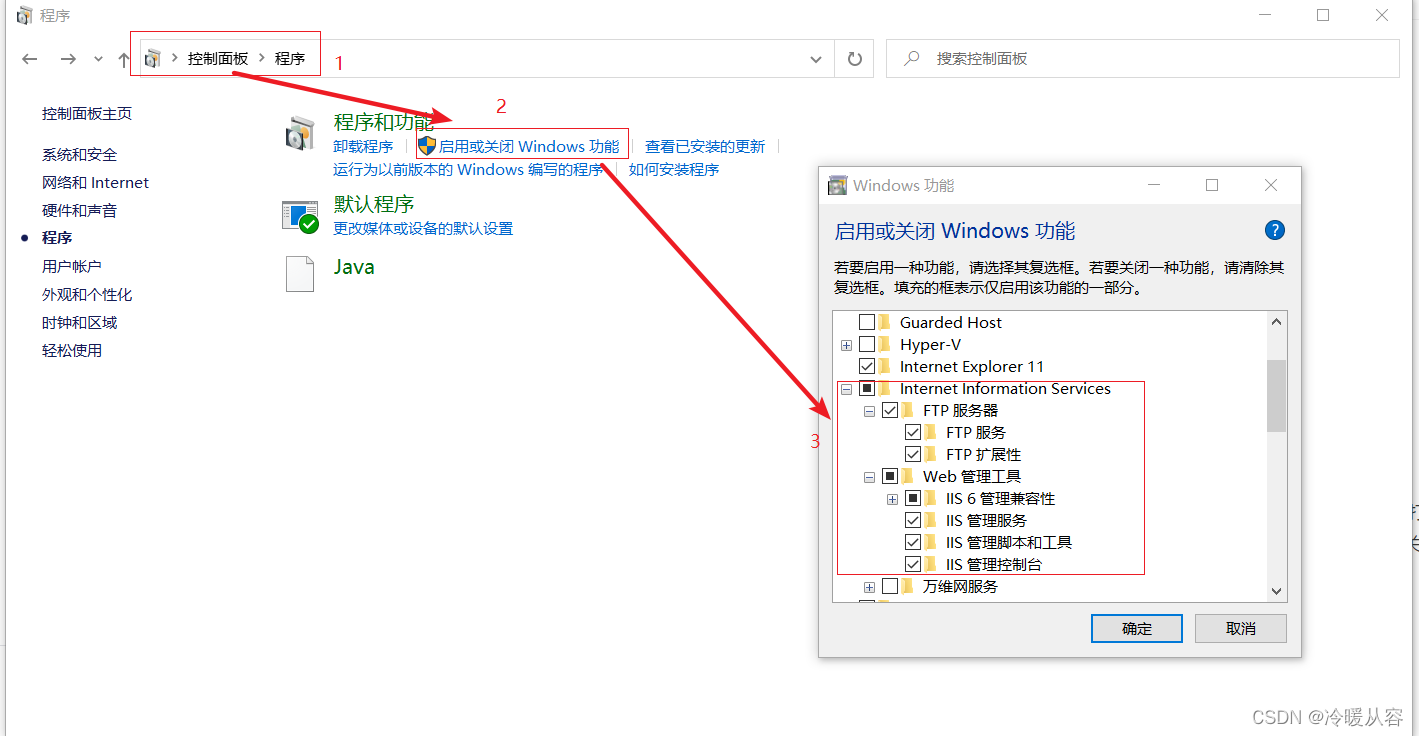The width and height of the screenshot is (1419, 736).
Task: Click the search control panel field
Action: point(1142,59)
